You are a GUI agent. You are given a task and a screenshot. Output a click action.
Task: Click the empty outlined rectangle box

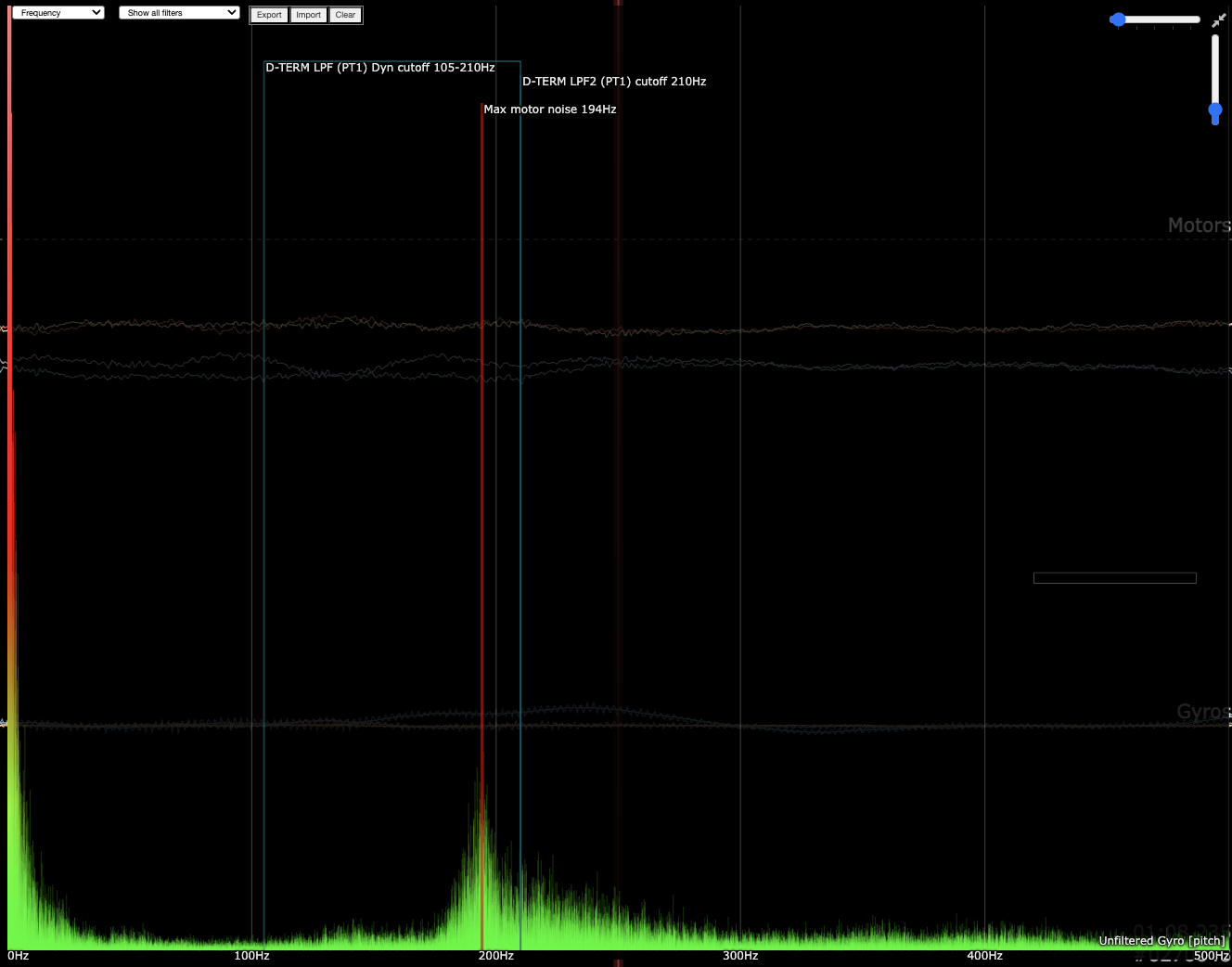tap(1114, 578)
